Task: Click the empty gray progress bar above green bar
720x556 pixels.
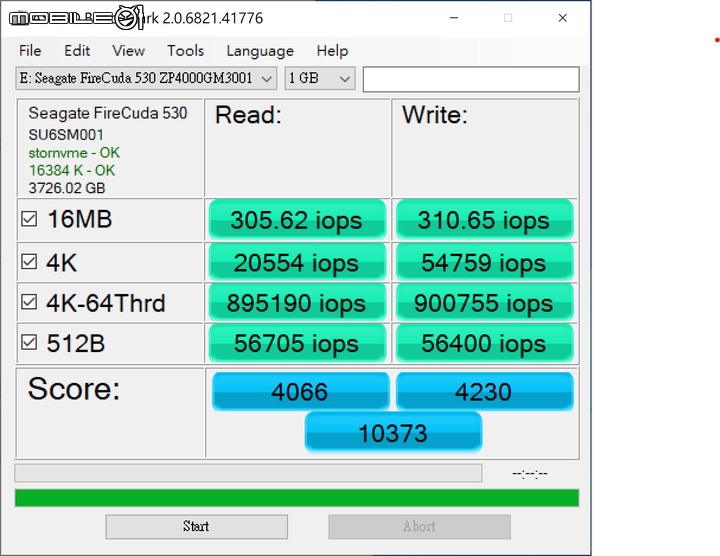Action: point(248,473)
